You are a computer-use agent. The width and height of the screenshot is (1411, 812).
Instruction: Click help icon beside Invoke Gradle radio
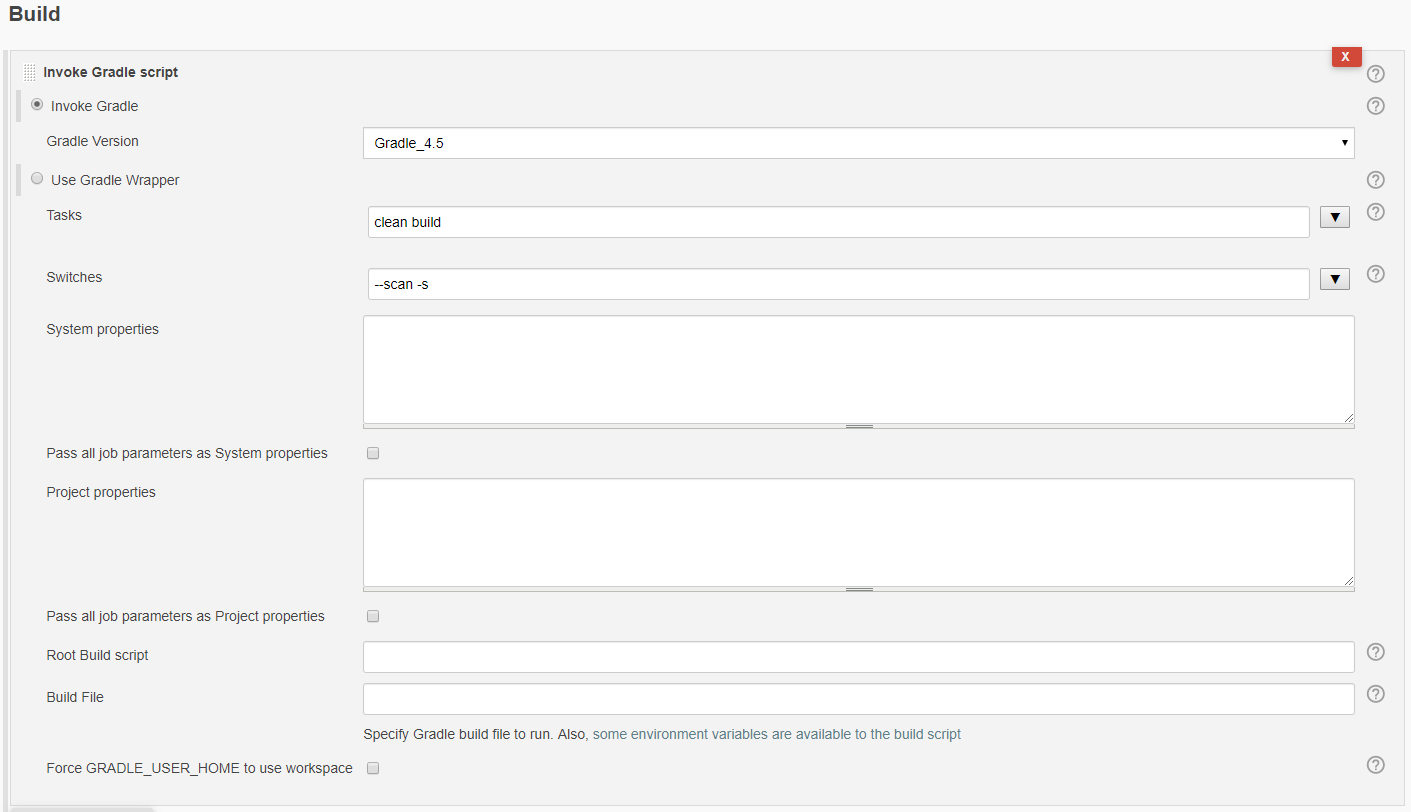coord(1375,106)
